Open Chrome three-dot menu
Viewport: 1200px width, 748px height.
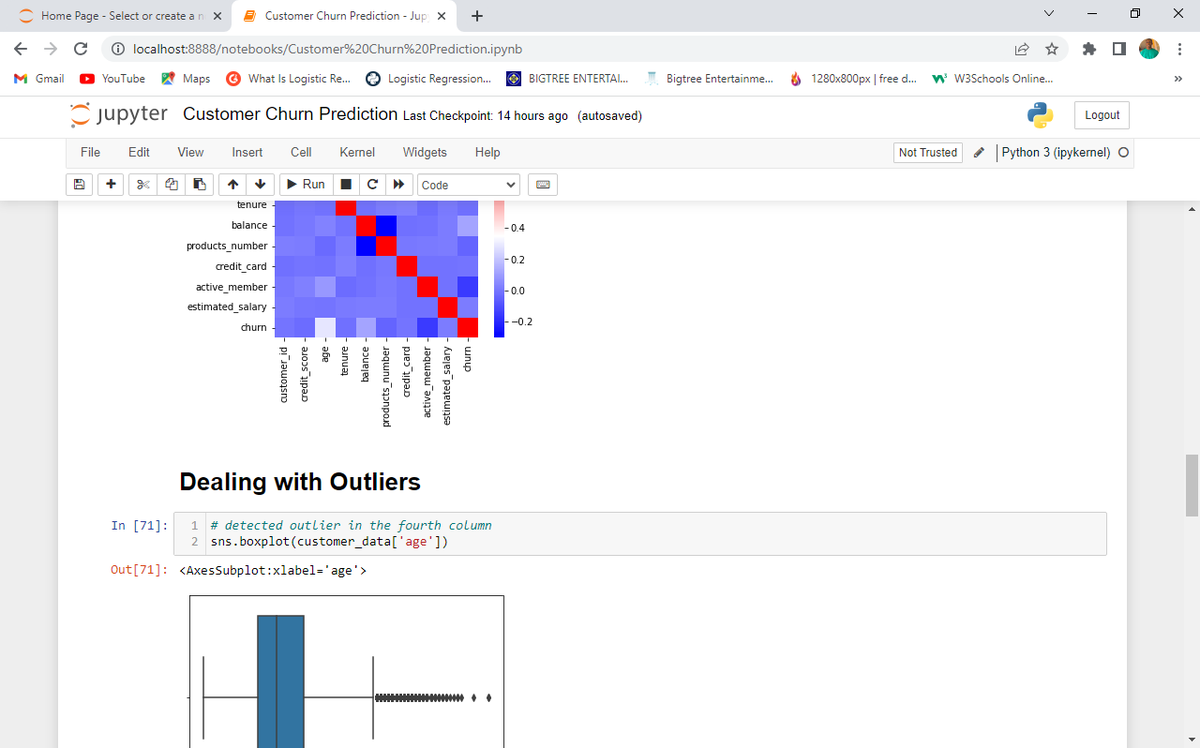click(x=1181, y=48)
